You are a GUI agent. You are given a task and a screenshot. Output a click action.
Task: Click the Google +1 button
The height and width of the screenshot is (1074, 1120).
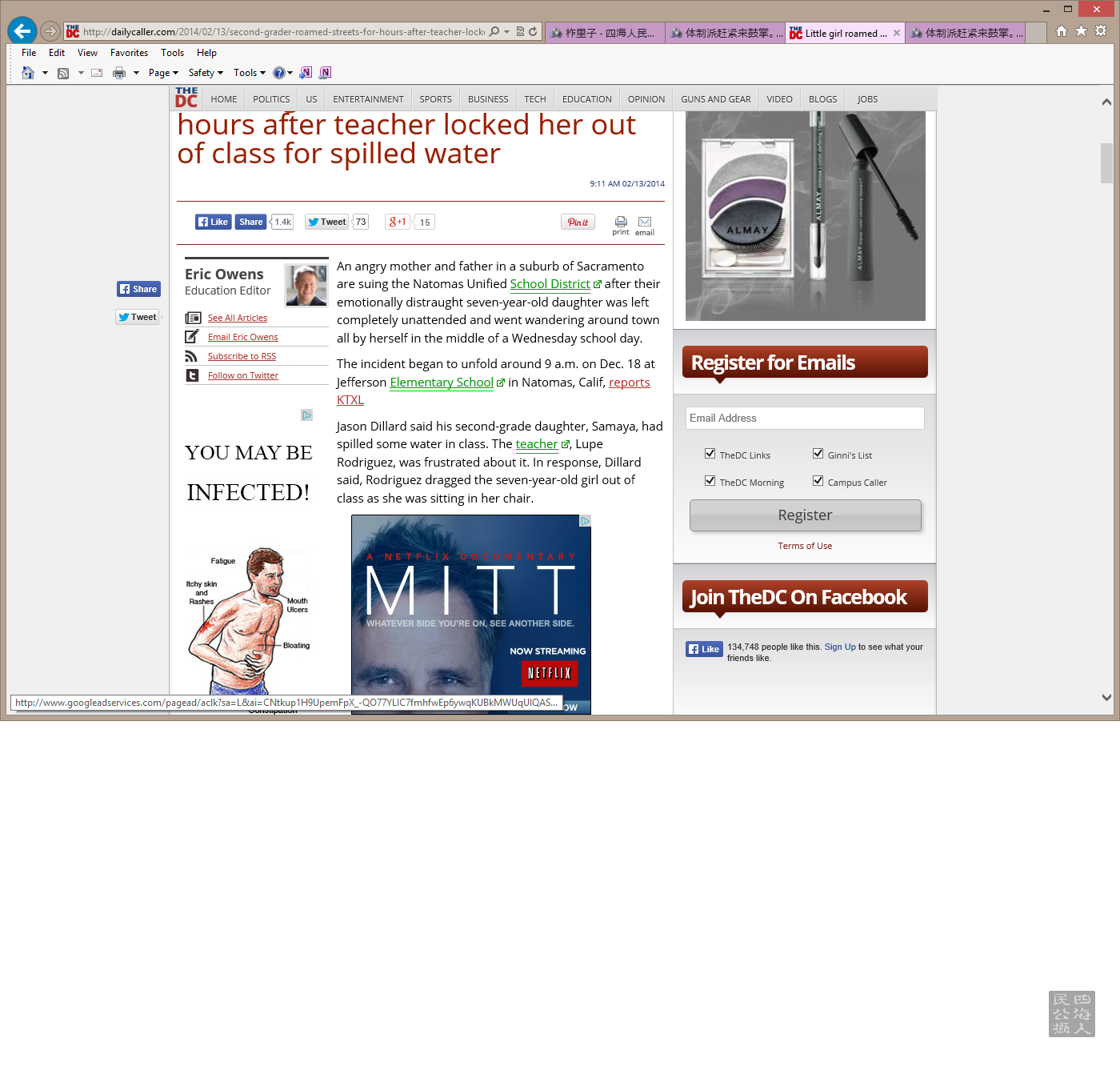click(x=398, y=222)
